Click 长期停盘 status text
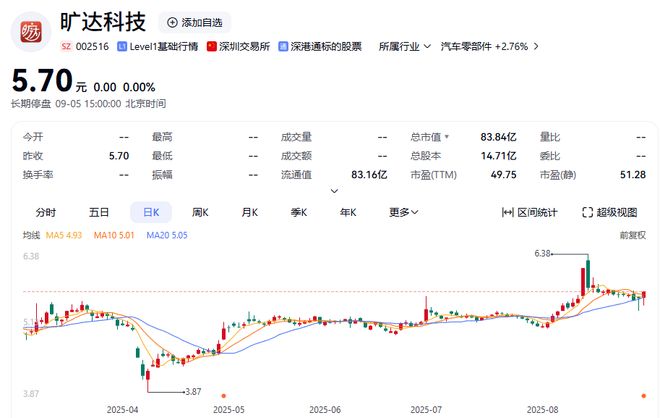This screenshot has width=660, height=418. [x=31, y=104]
